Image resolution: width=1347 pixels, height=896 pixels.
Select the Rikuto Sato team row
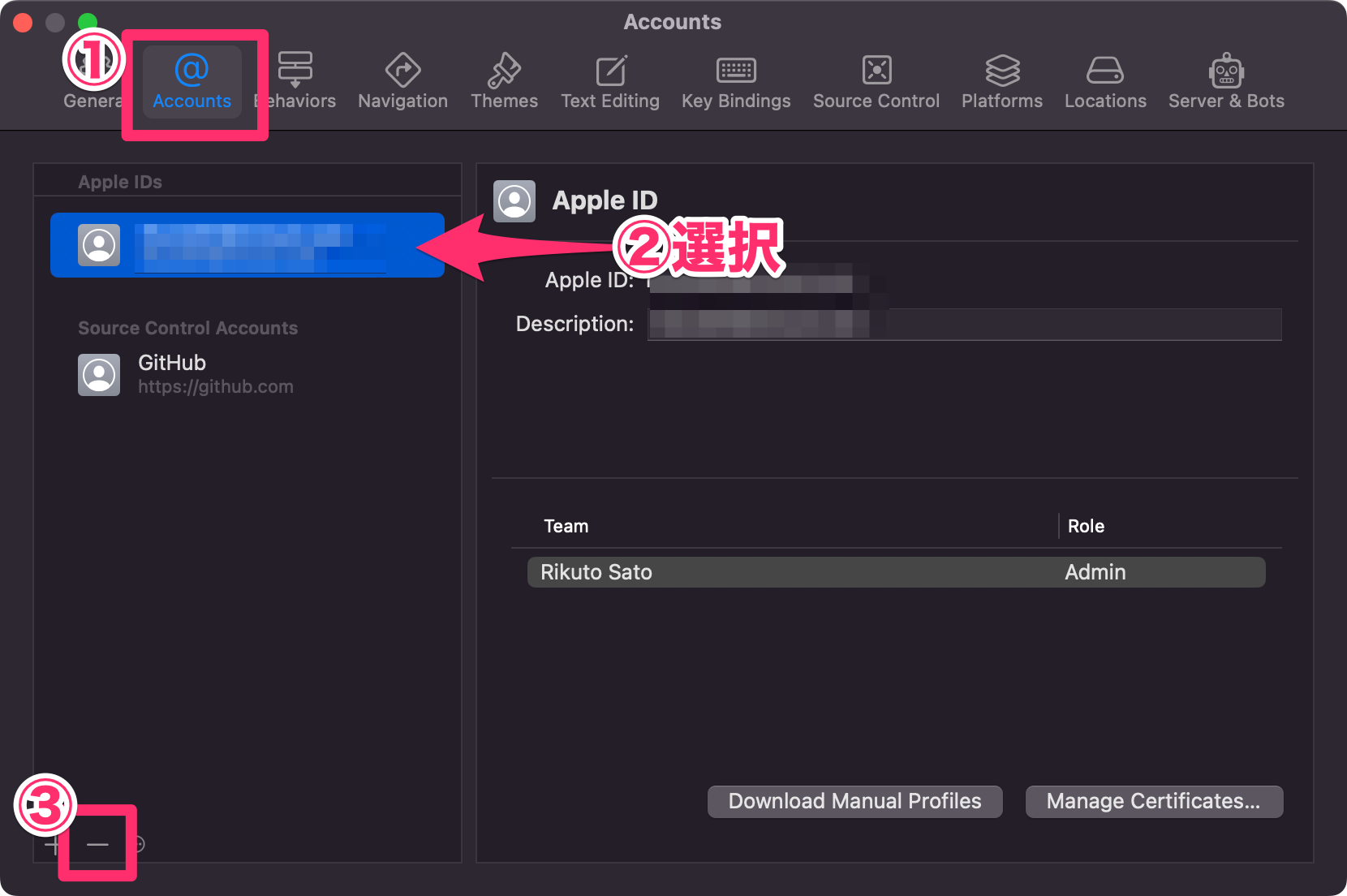point(893,571)
